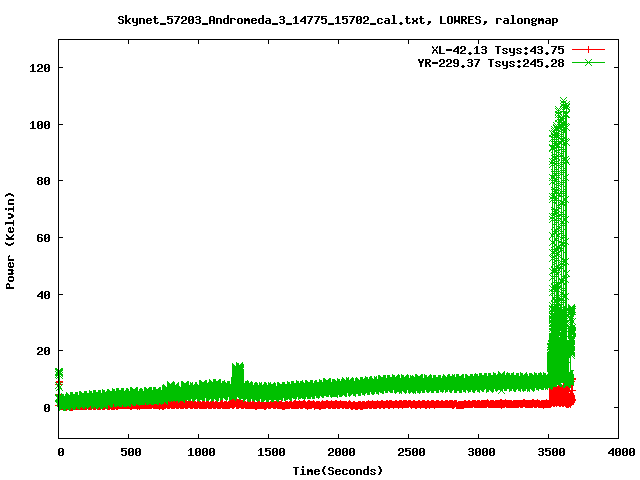Click the legend entry XL-42.13 Tsys:43.75

(498, 50)
